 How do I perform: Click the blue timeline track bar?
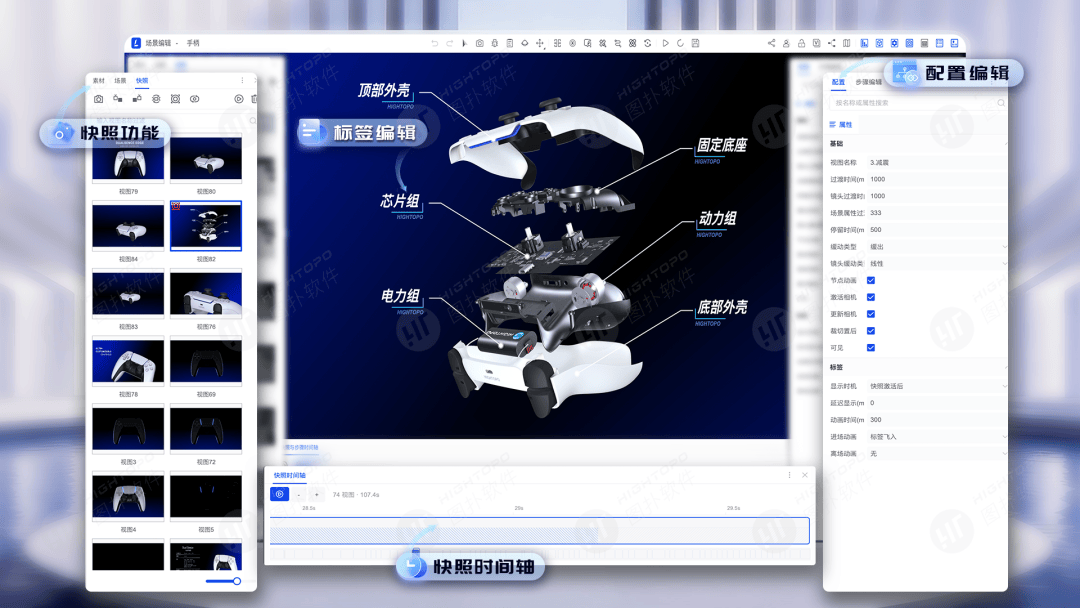coord(539,531)
